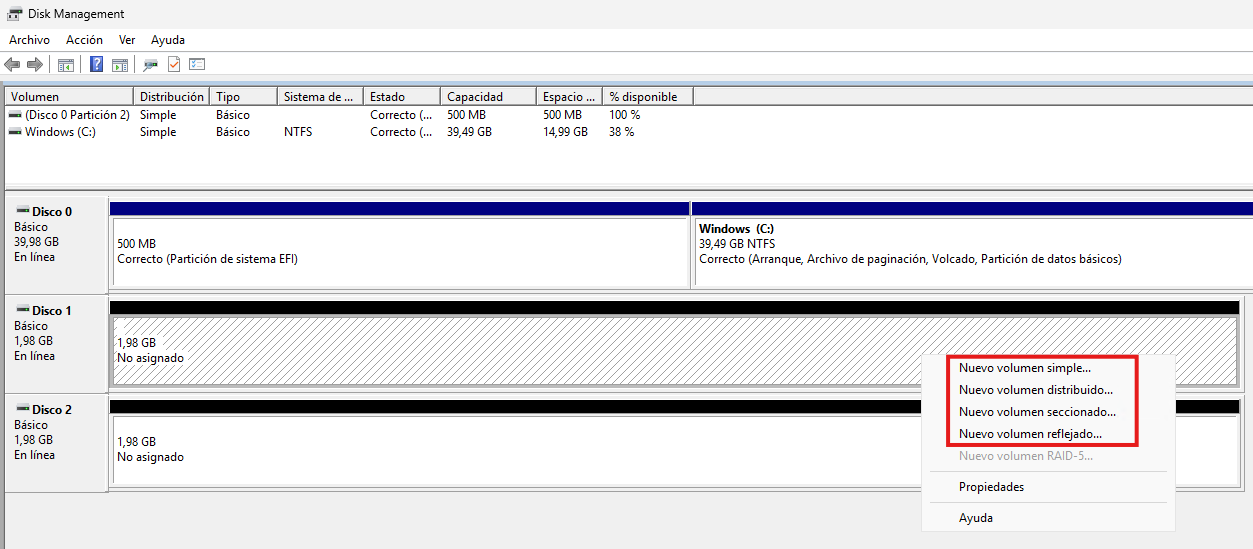
Task: Open the Archivo menu
Action: pos(29,40)
